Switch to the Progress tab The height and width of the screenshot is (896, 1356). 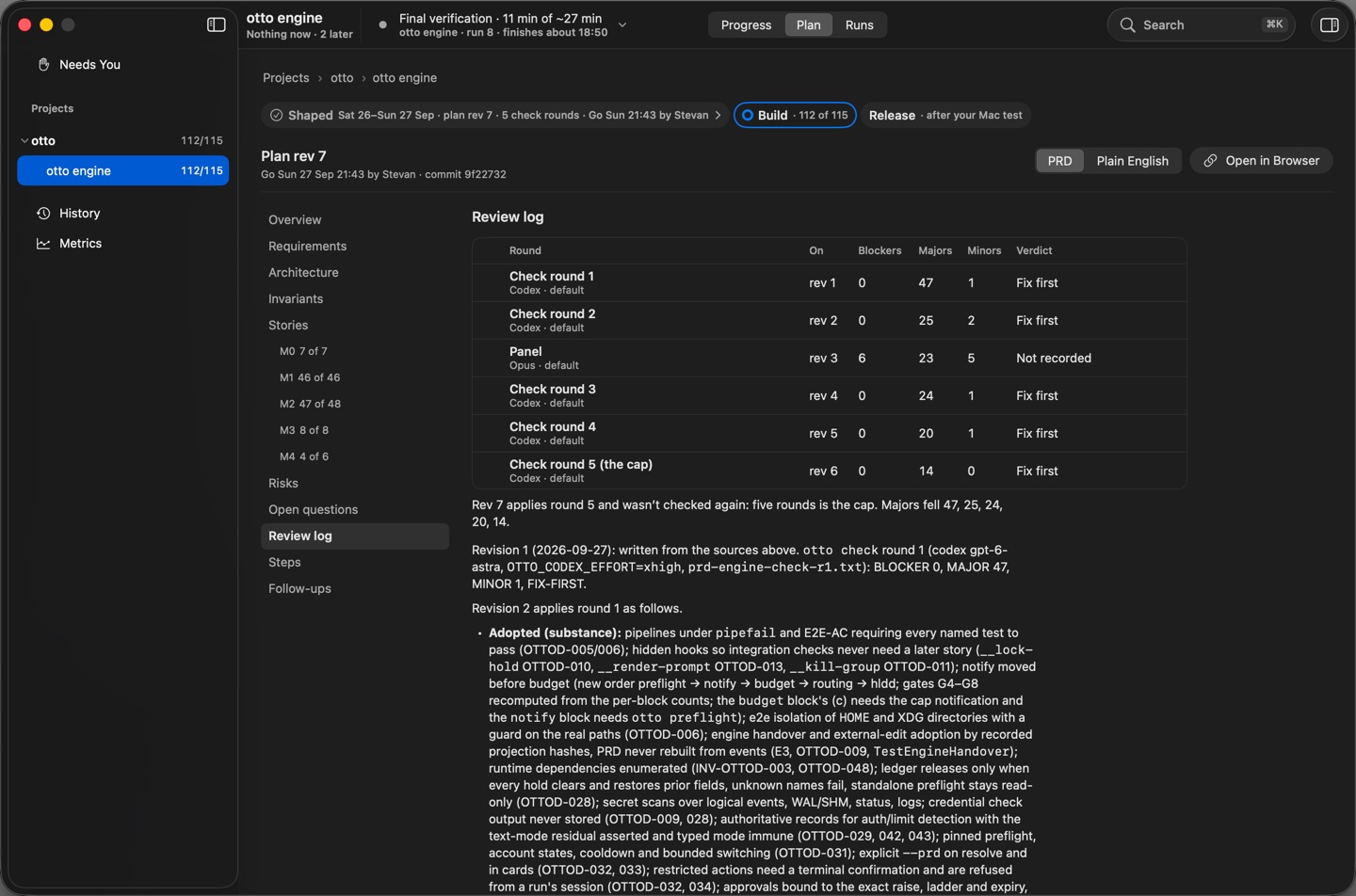pyautogui.click(x=746, y=25)
